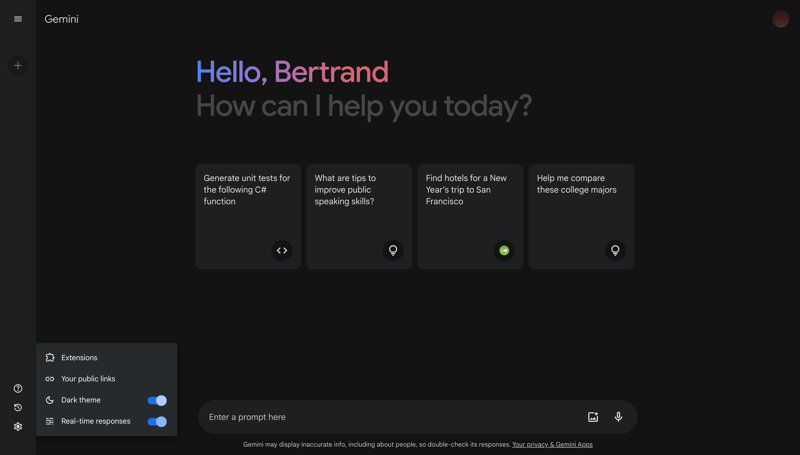Image resolution: width=800 pixels, height=455 pixels.
Task: Click the Real-time responses sliders icon
Action: (x=49, y=421)
